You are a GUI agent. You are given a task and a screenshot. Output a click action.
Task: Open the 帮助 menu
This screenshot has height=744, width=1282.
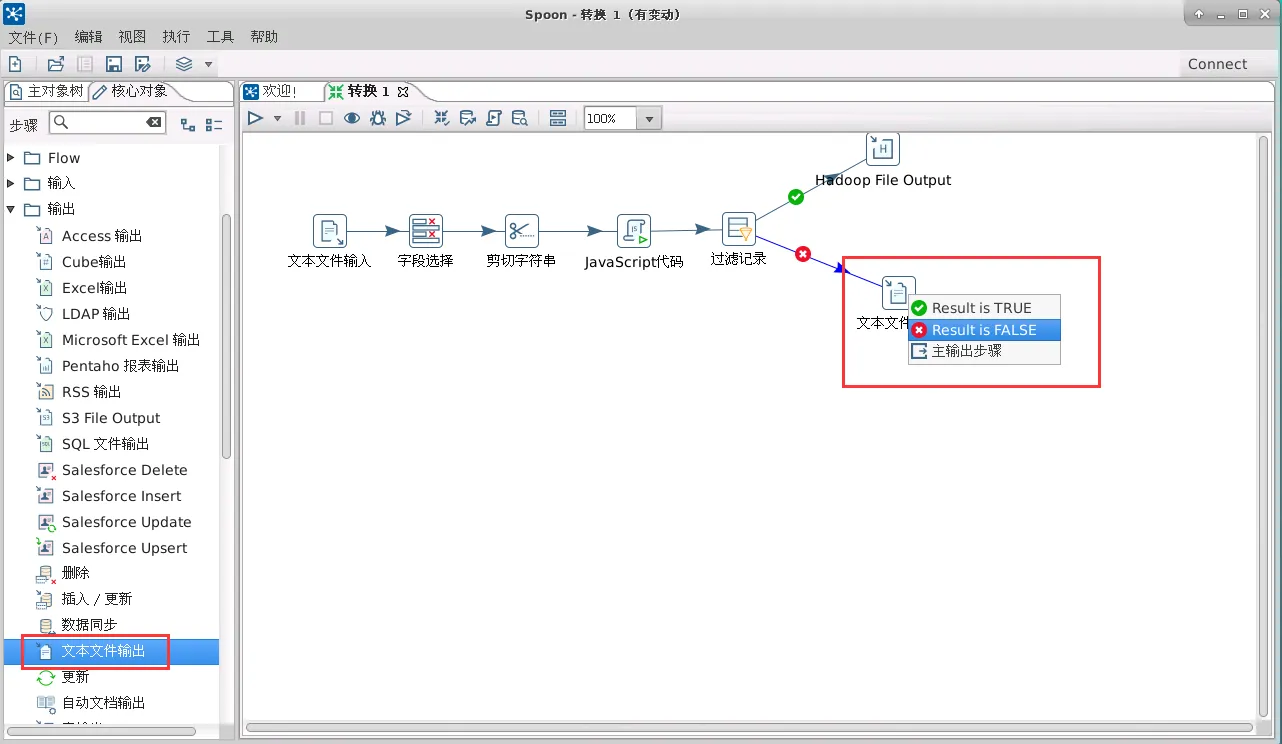click(x=264, y=37)
